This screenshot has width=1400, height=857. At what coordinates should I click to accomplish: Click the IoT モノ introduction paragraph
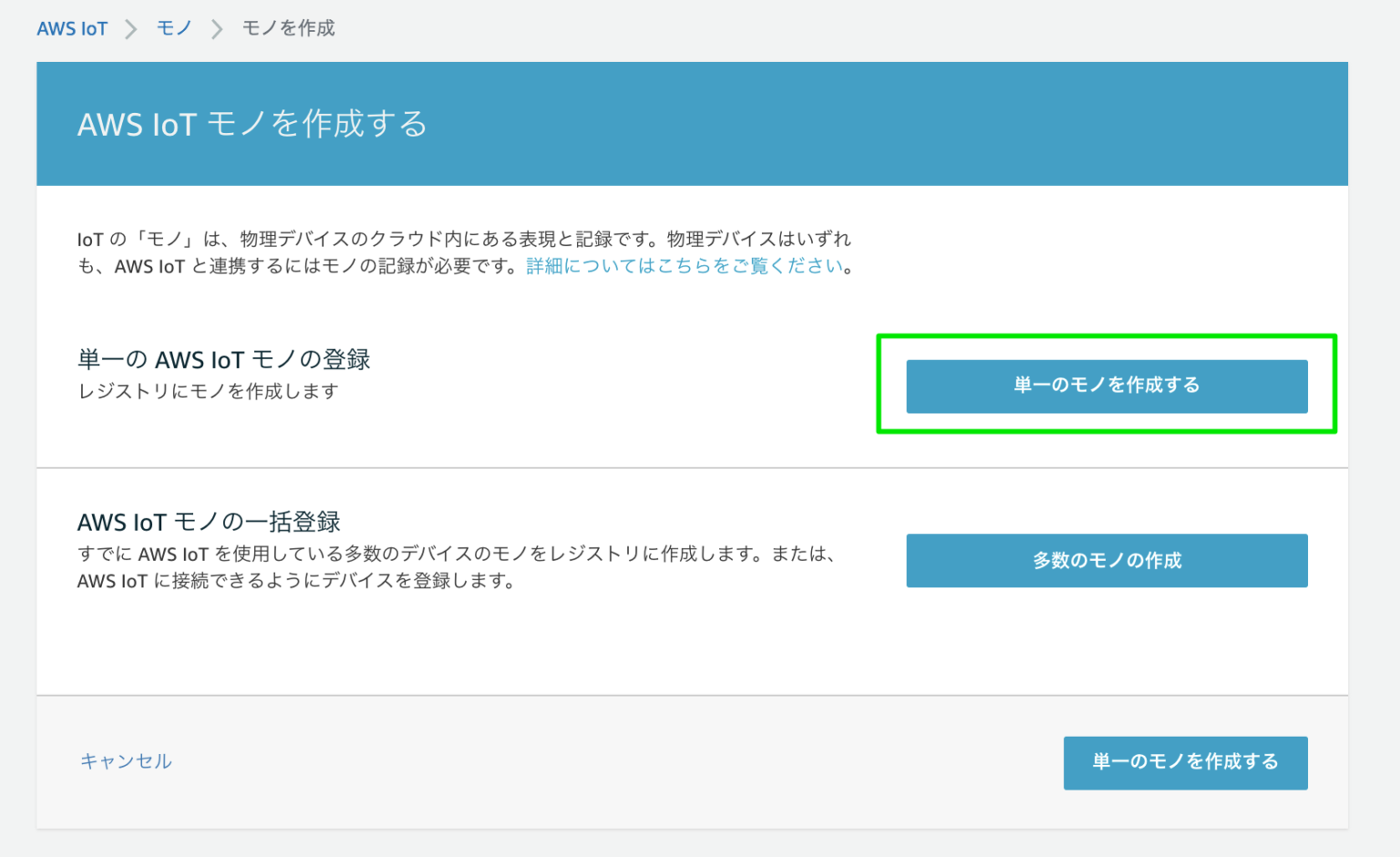click(463, 253)
